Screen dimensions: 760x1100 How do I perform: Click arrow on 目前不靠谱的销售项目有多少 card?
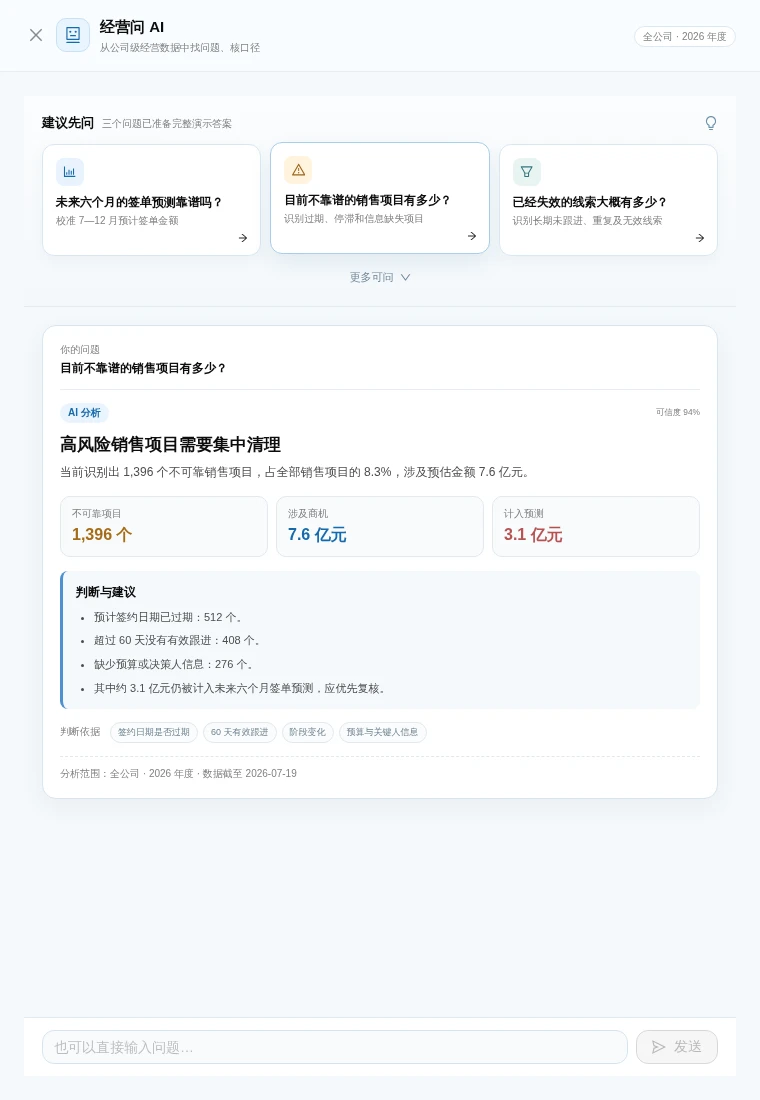point(472,236)
